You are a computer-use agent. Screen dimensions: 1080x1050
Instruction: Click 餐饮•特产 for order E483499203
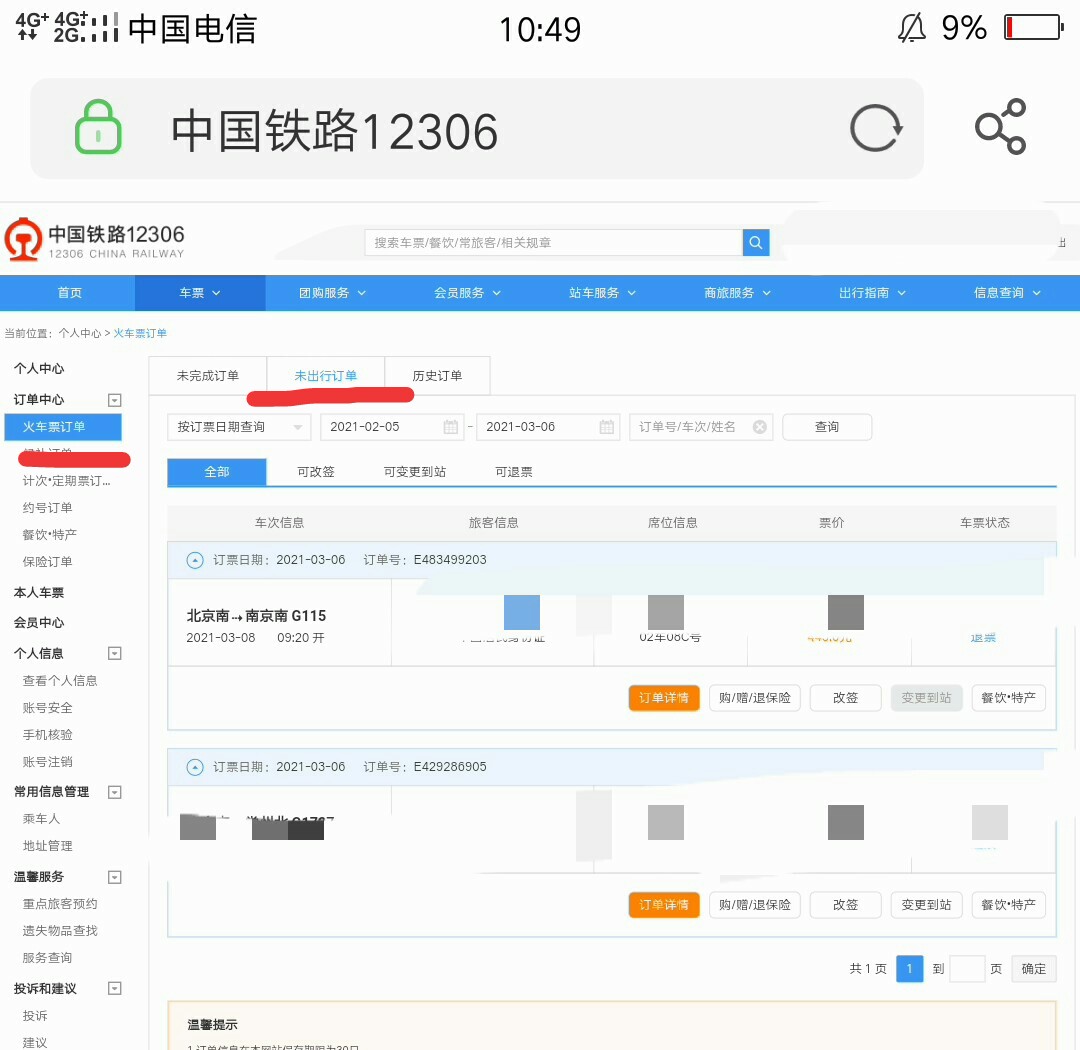[1008, 698]
